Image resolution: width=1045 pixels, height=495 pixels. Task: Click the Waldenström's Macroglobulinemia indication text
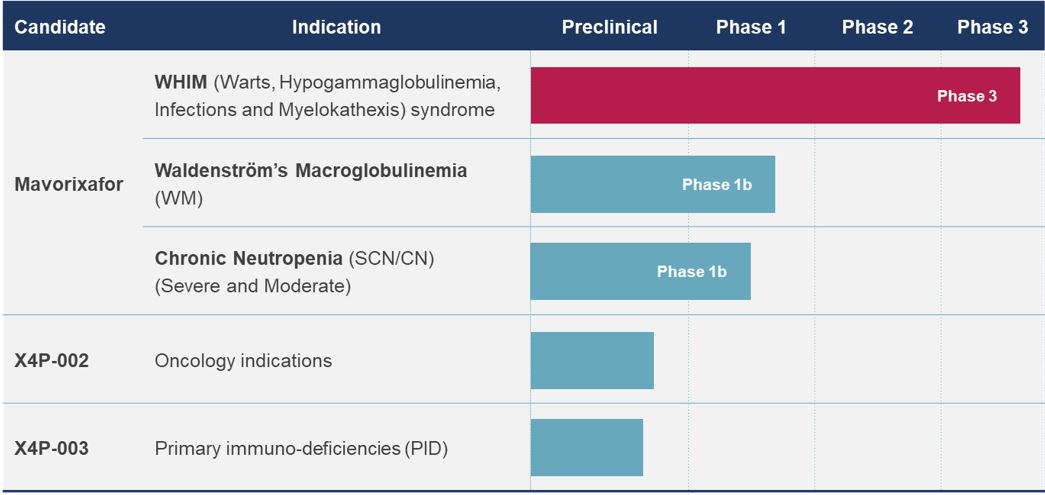[310, 183]
